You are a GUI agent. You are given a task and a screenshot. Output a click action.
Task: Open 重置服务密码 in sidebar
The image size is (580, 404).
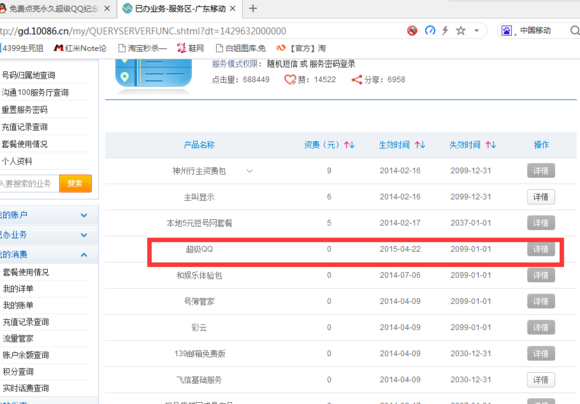coord(24,110)
